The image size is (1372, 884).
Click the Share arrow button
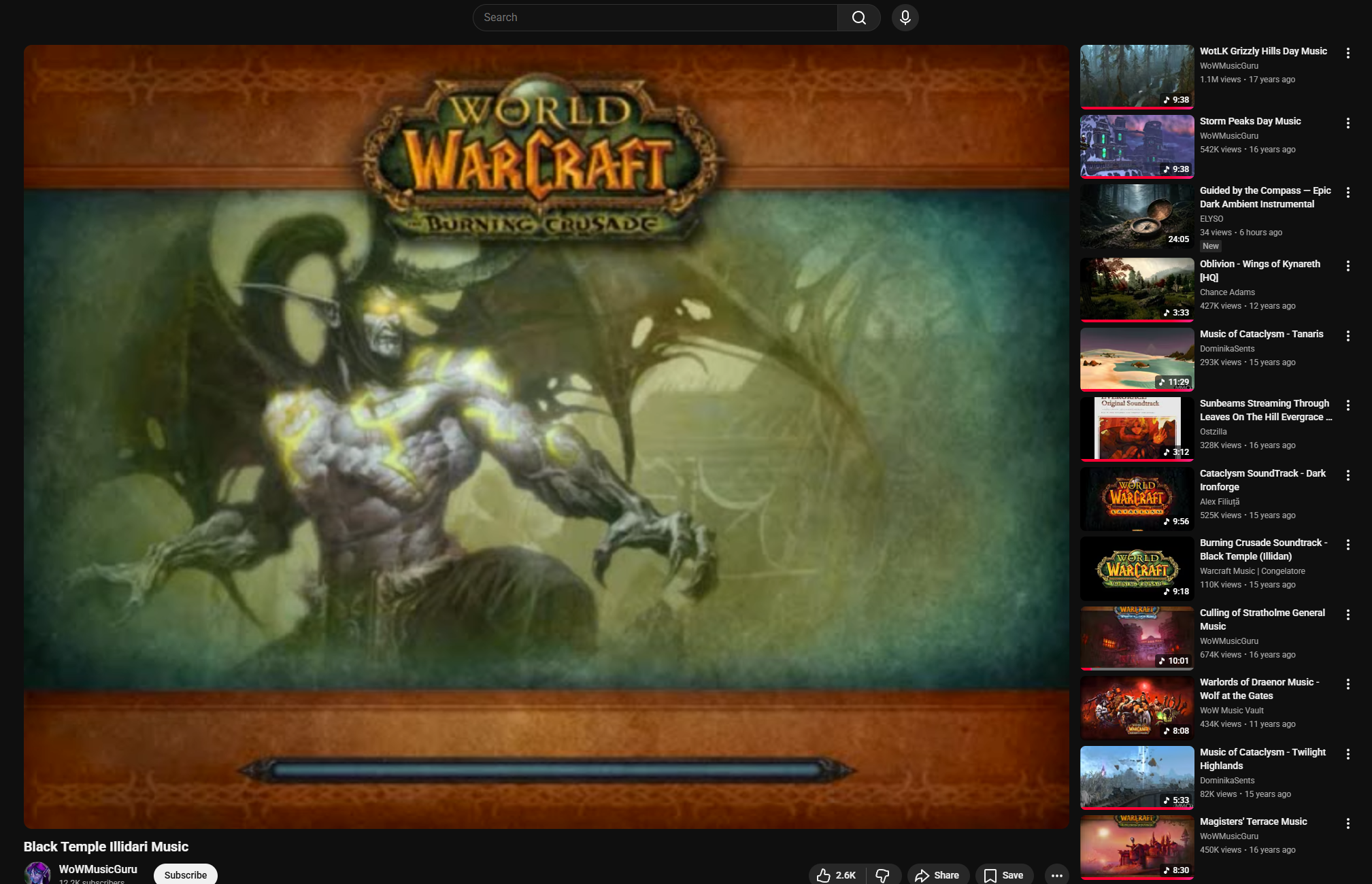[937, 875]
